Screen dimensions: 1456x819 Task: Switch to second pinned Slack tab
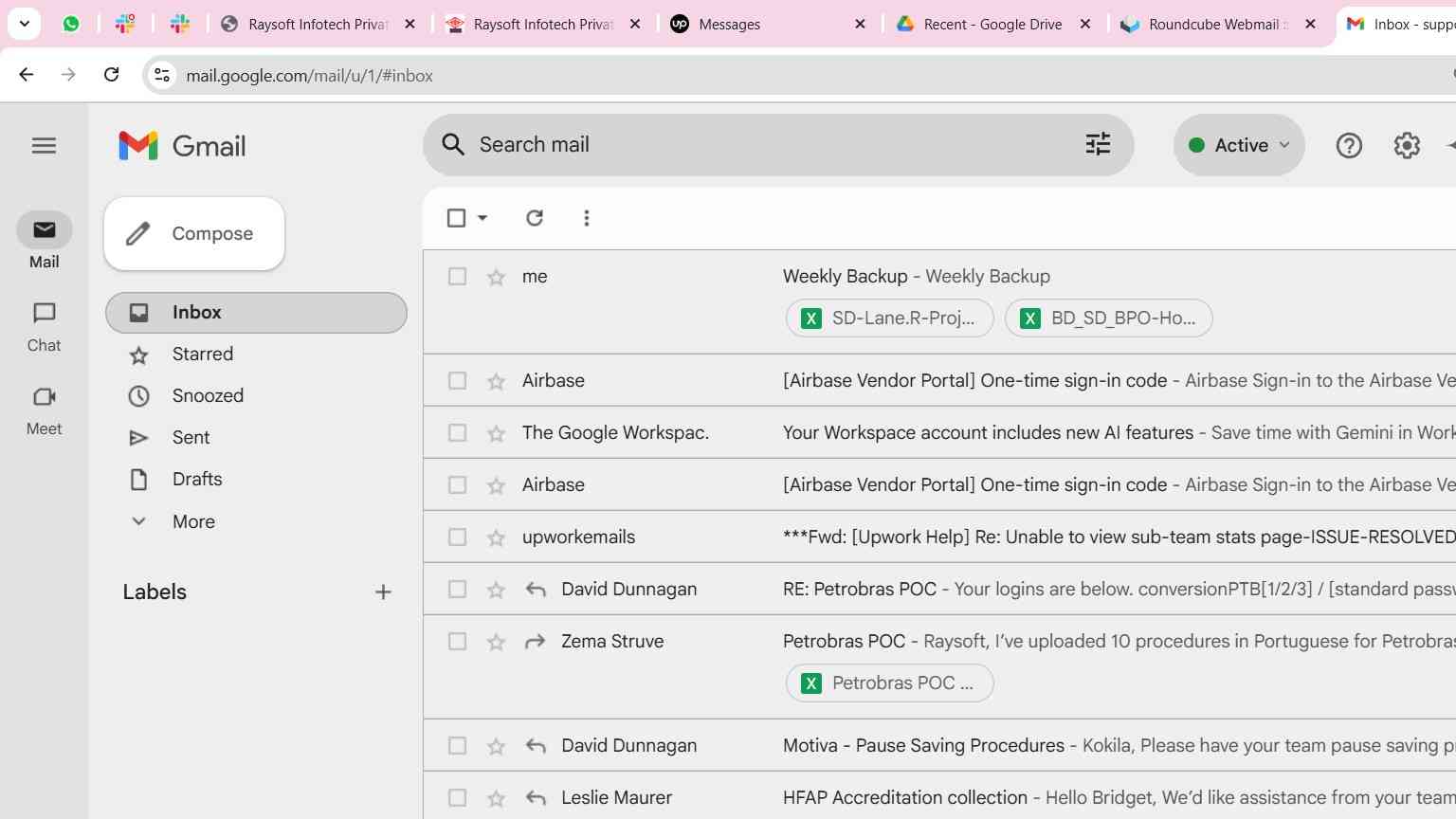tap(180, 24)
